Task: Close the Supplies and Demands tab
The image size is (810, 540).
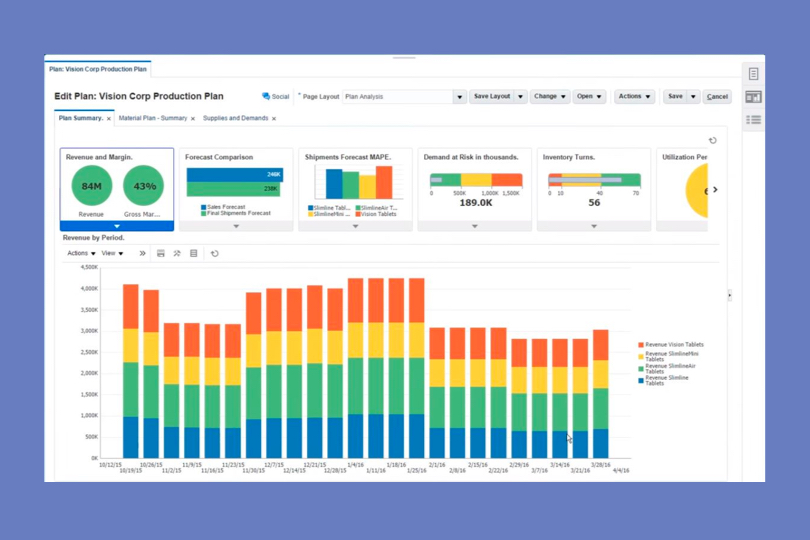Action: coord(274,119)
